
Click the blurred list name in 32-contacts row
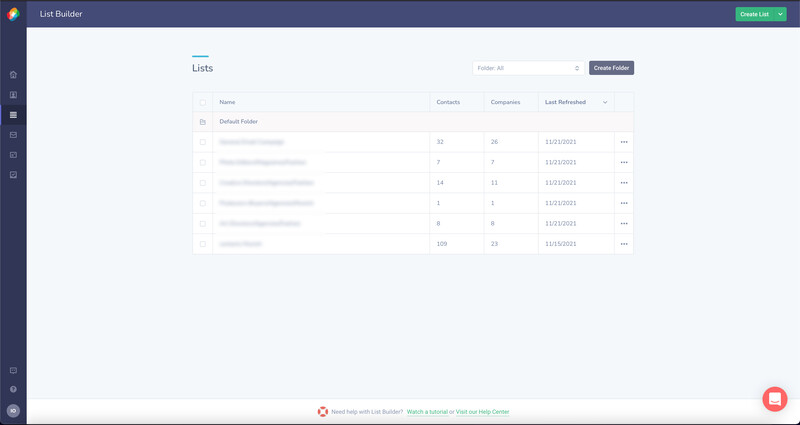click(252, 142)
